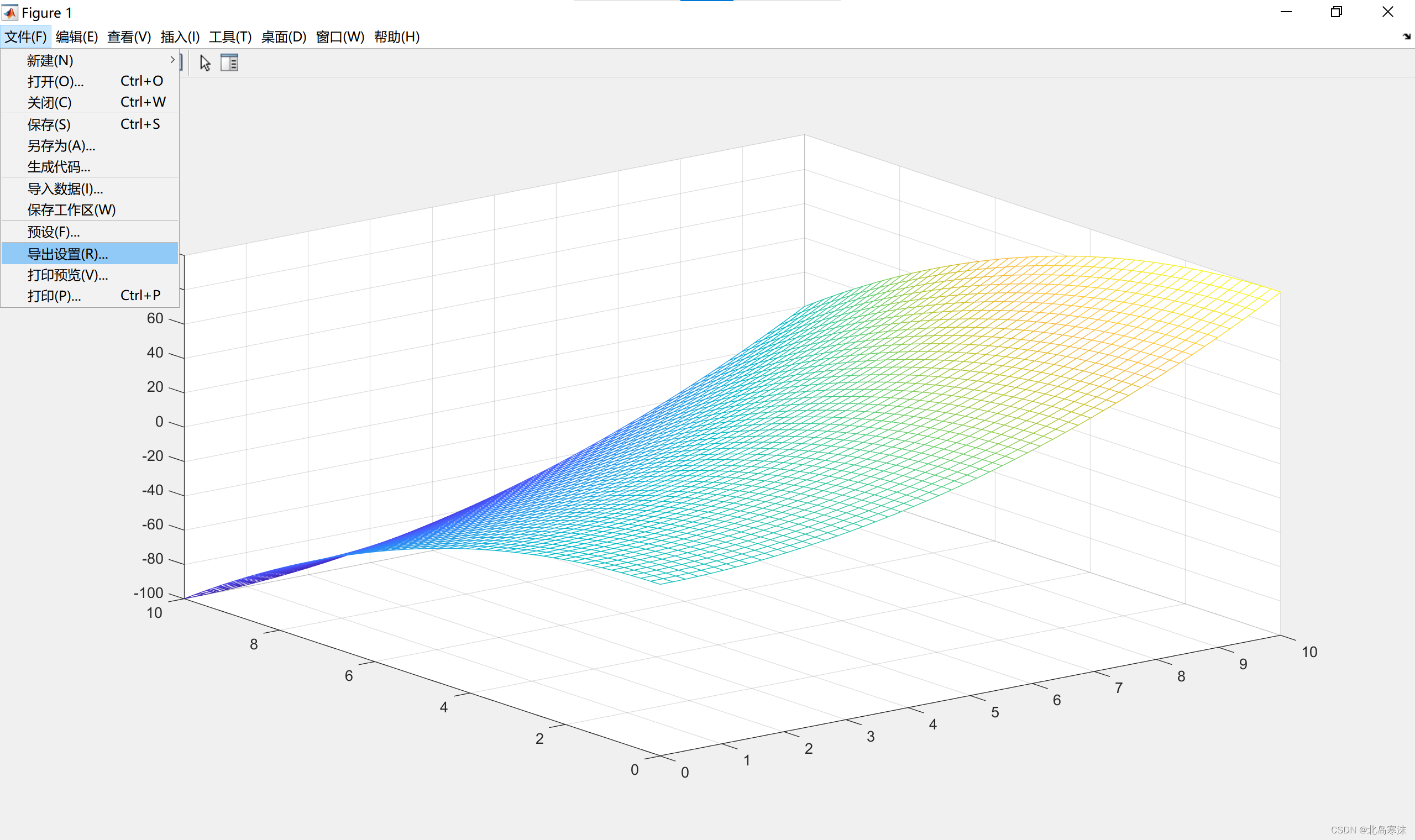Click 保存(S) in the File menu

[x=49, y=124]
